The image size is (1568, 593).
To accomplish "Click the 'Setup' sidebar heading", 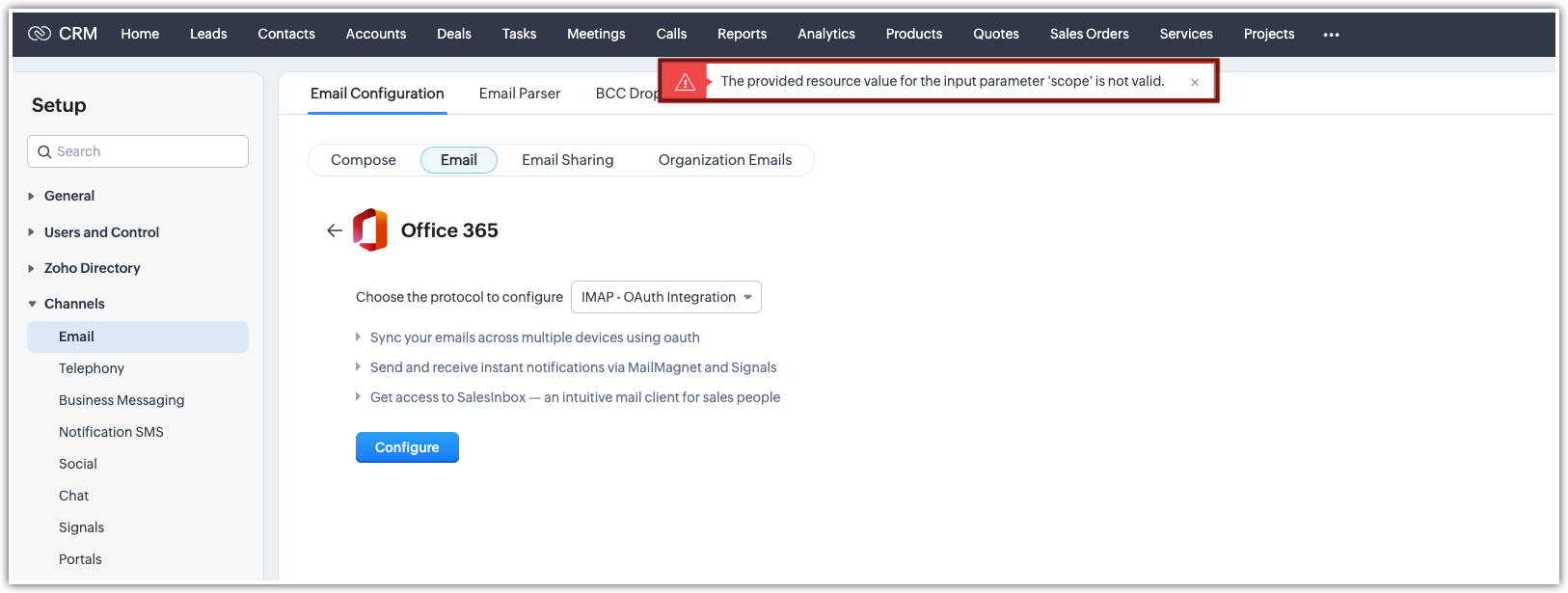I will coord(59,105).
